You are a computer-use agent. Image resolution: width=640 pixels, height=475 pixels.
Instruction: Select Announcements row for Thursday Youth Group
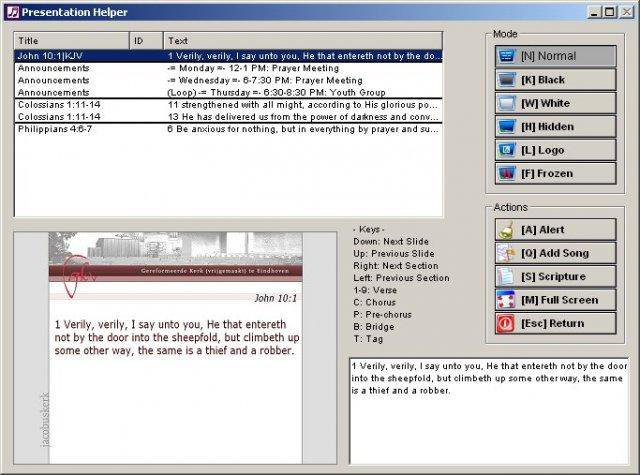tap(228, 92)
